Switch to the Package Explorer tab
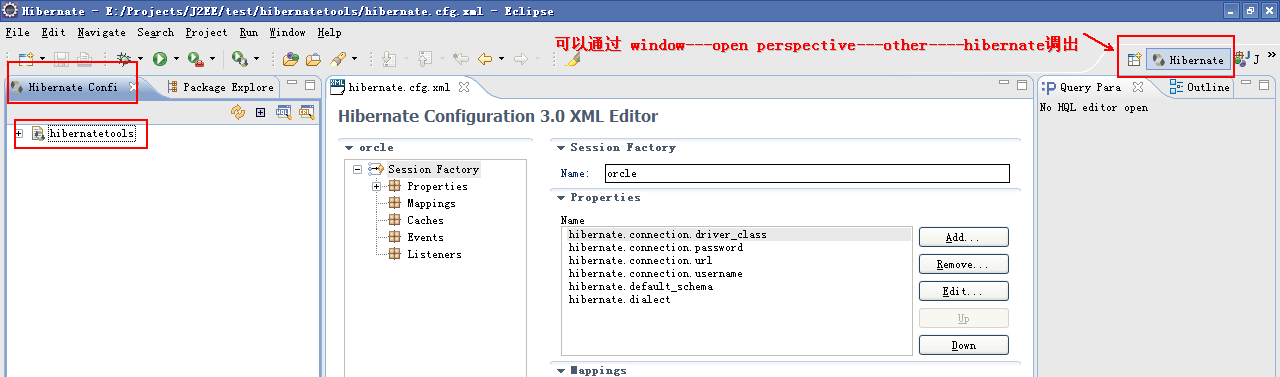Image resolution: width=1280 pixels, height=377 pixels. pos(220,87)
